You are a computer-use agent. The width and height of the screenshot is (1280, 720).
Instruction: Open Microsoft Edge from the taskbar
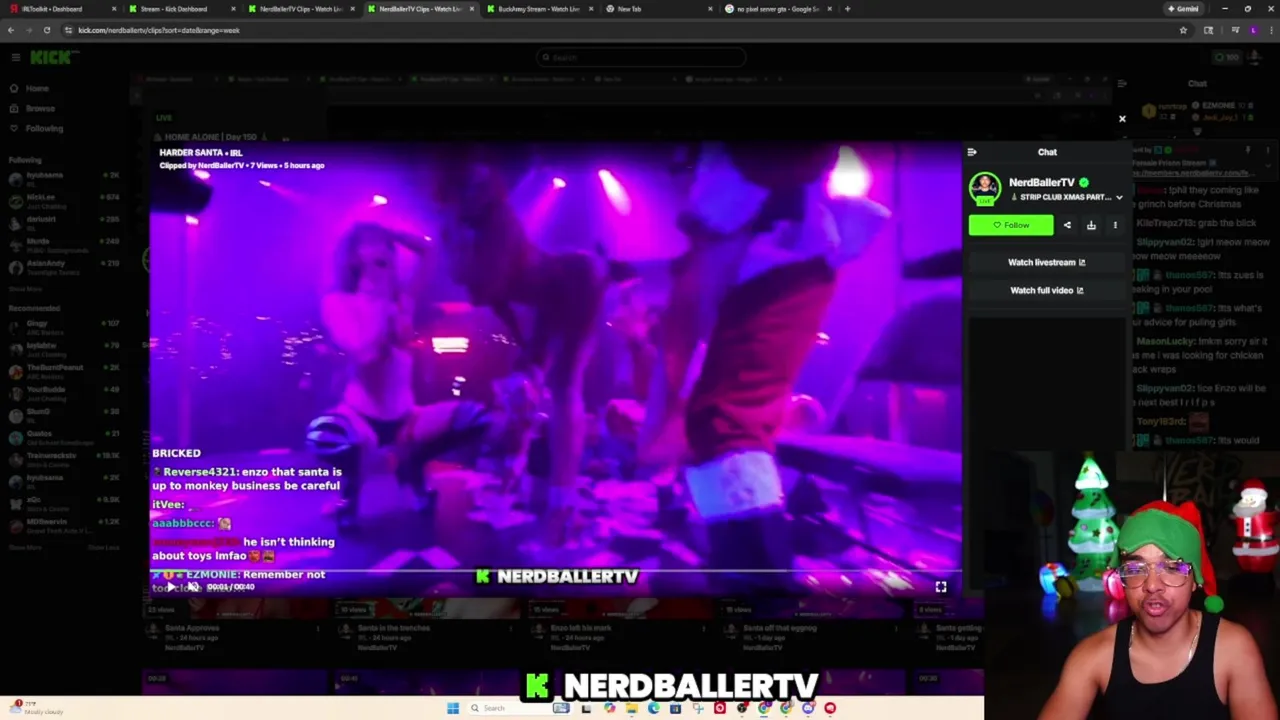pos(653,708)
